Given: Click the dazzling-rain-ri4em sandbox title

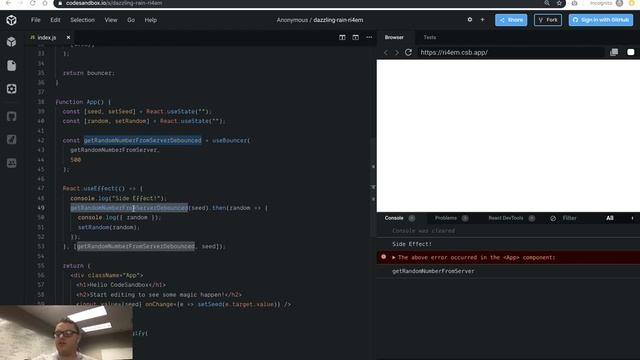Looking at the screenshot, I should click(x=338, y=20).
